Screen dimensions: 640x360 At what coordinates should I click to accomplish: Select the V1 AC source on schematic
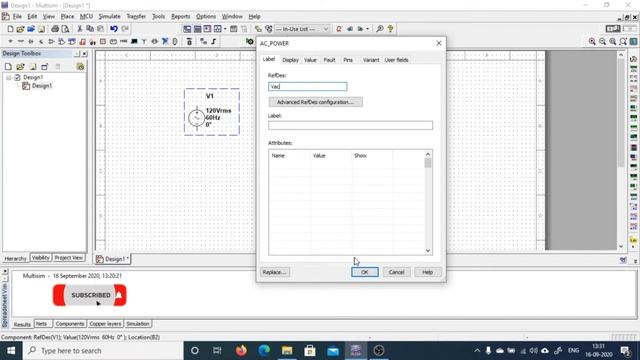(196, 118)
